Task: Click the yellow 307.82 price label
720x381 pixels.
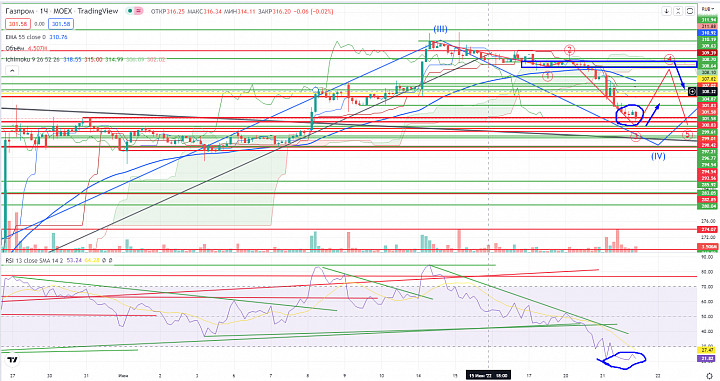Action: [x=709, y=79]
